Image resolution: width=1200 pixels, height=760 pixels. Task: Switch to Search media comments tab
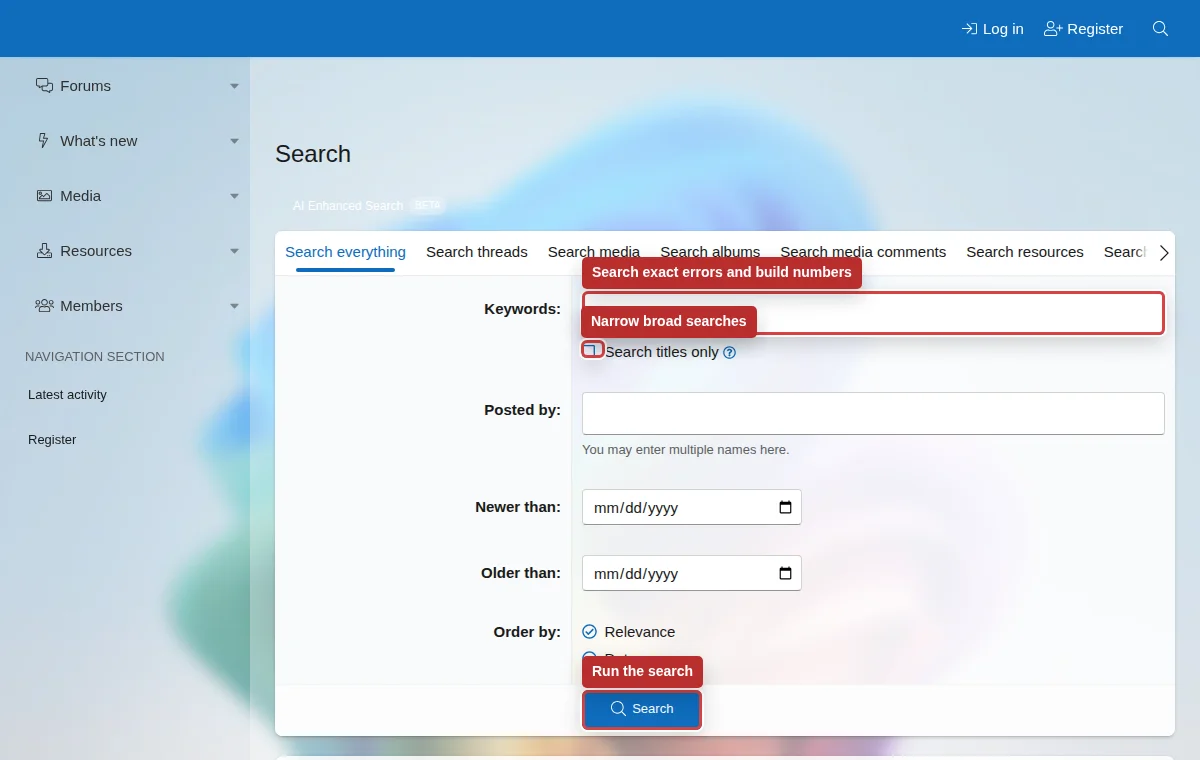coord(863,252)
